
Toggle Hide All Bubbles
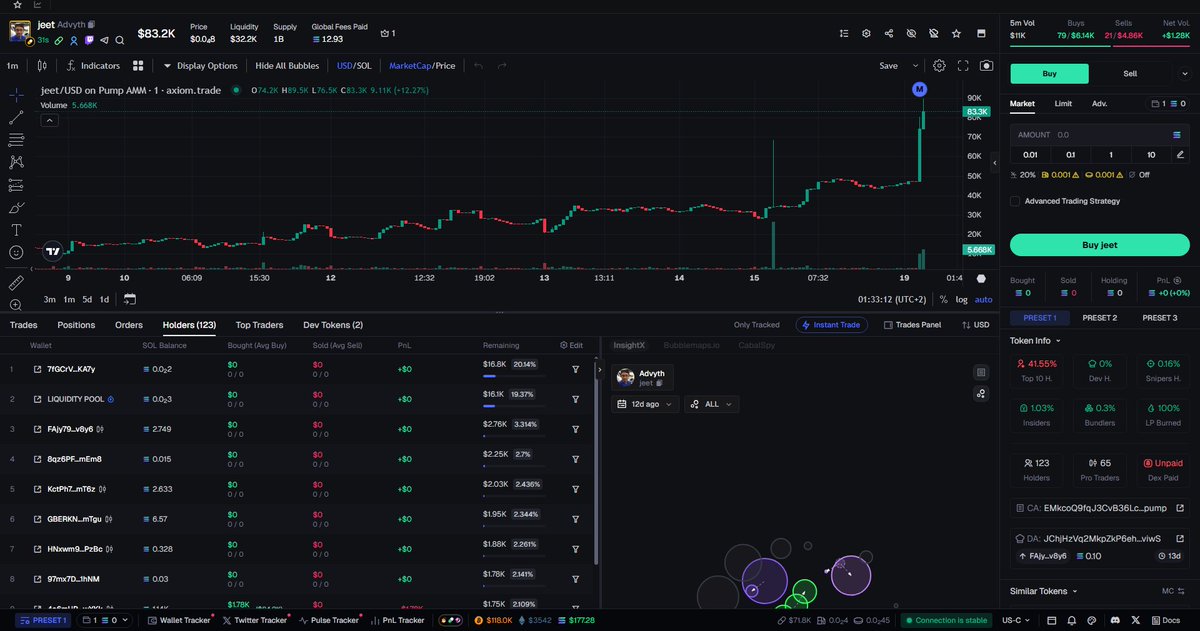tap(287, 66)
